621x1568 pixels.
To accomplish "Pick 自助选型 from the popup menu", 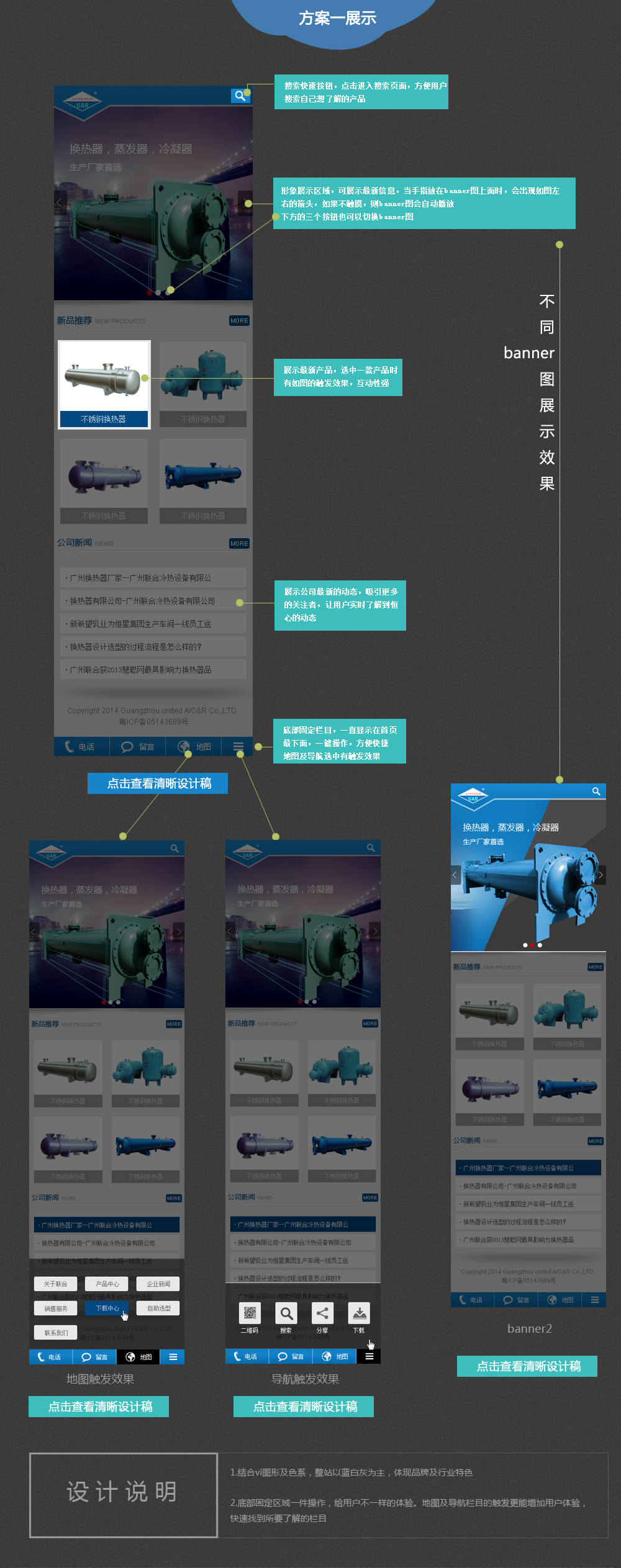I will (x=158, y=1308).
